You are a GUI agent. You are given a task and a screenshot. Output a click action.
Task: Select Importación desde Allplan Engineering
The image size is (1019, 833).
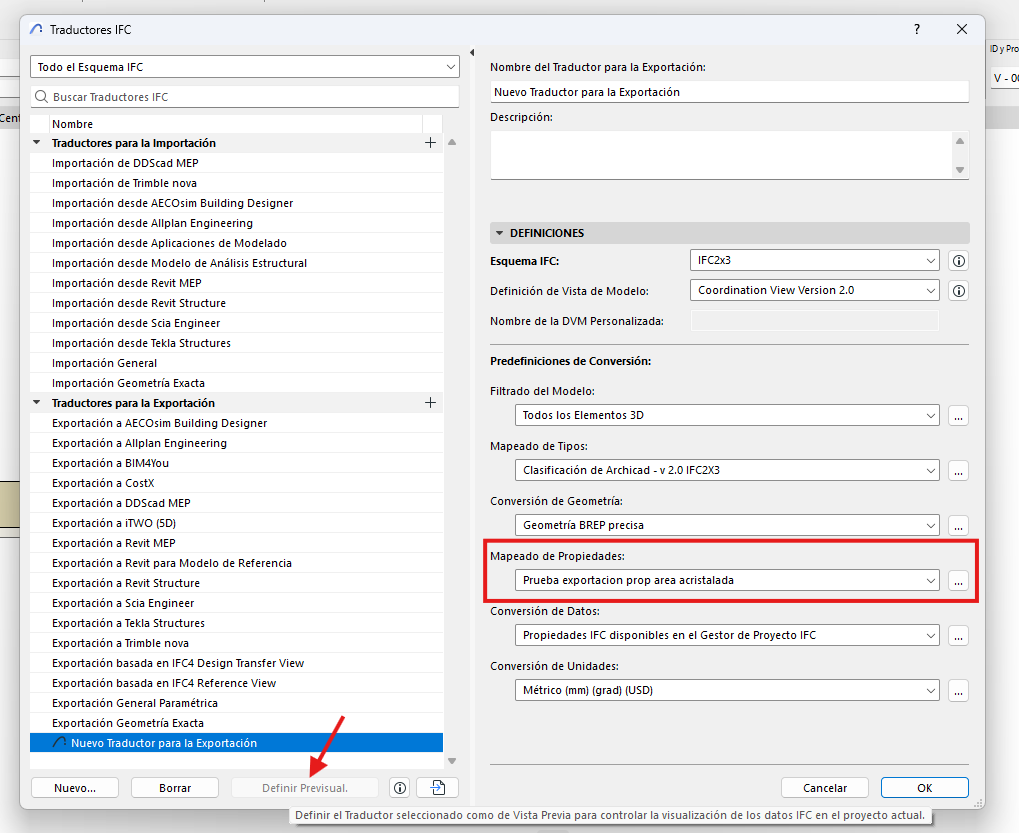click(237, 223)
